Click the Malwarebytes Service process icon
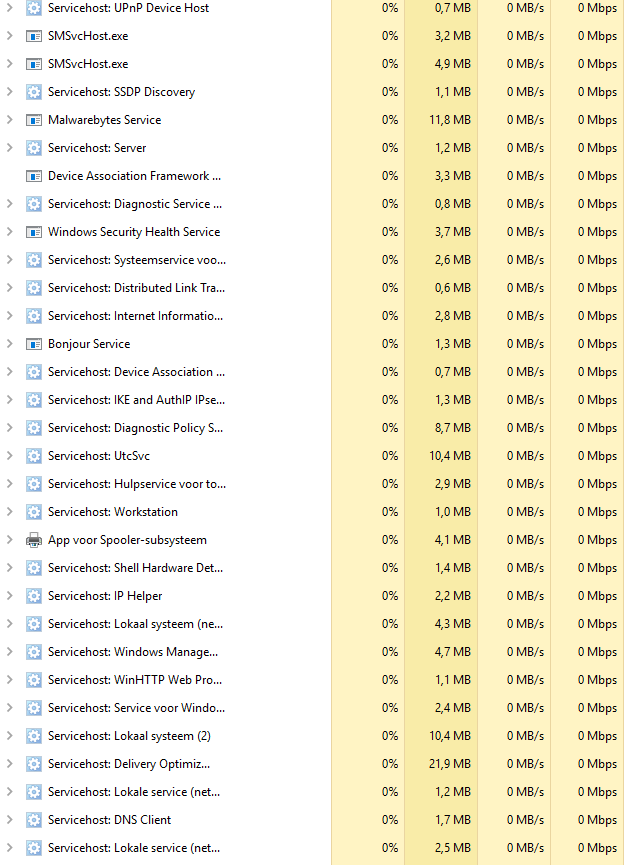641x865 pixels. (x=34, y=120)
